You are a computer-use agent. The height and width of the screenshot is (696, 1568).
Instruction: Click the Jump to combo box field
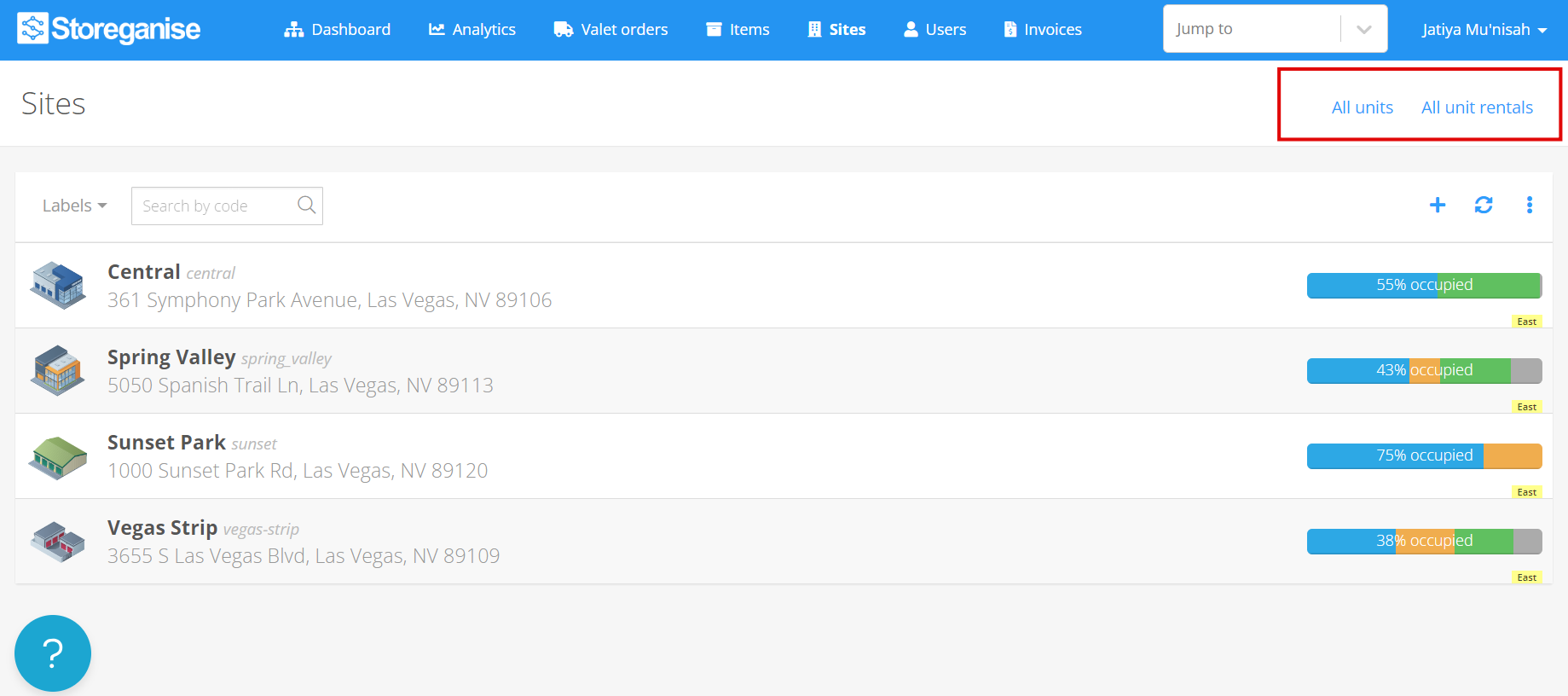point(1275,29)
